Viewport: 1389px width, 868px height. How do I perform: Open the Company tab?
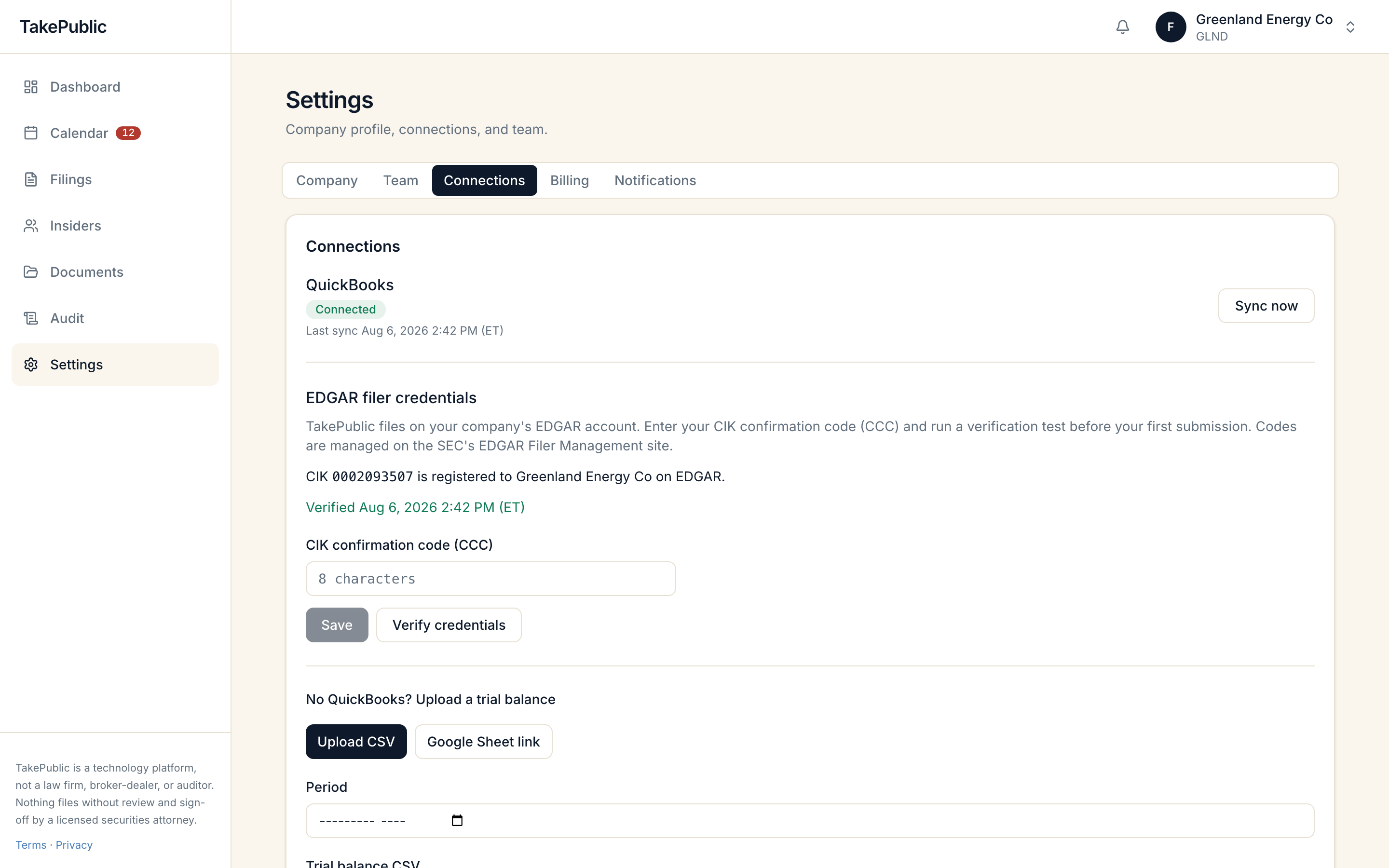pyautogui.click(x=327, y=180)
